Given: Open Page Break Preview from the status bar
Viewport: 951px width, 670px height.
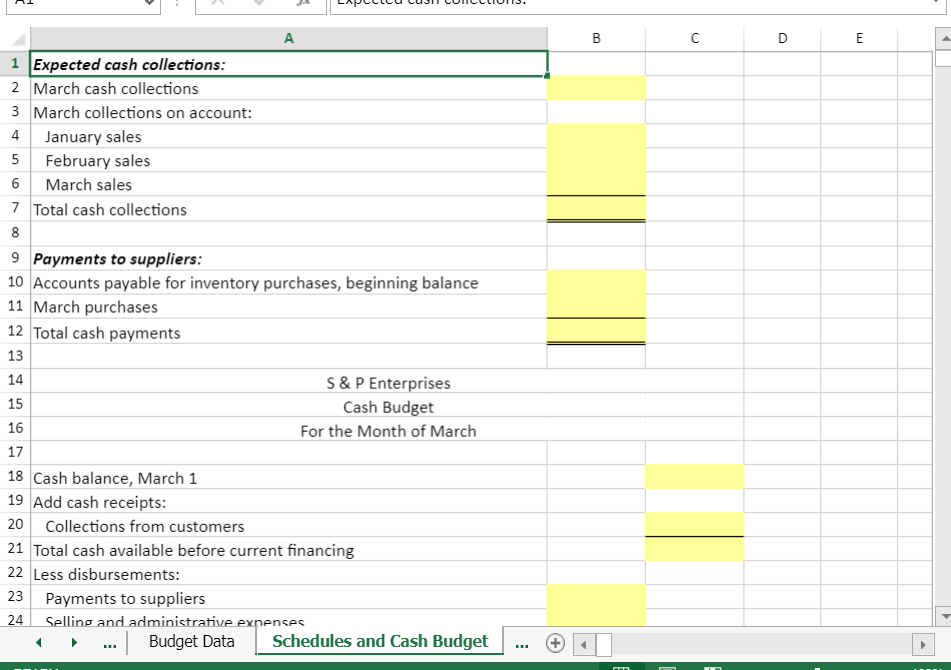Looking at the screenshot, I should coord(711,665).
